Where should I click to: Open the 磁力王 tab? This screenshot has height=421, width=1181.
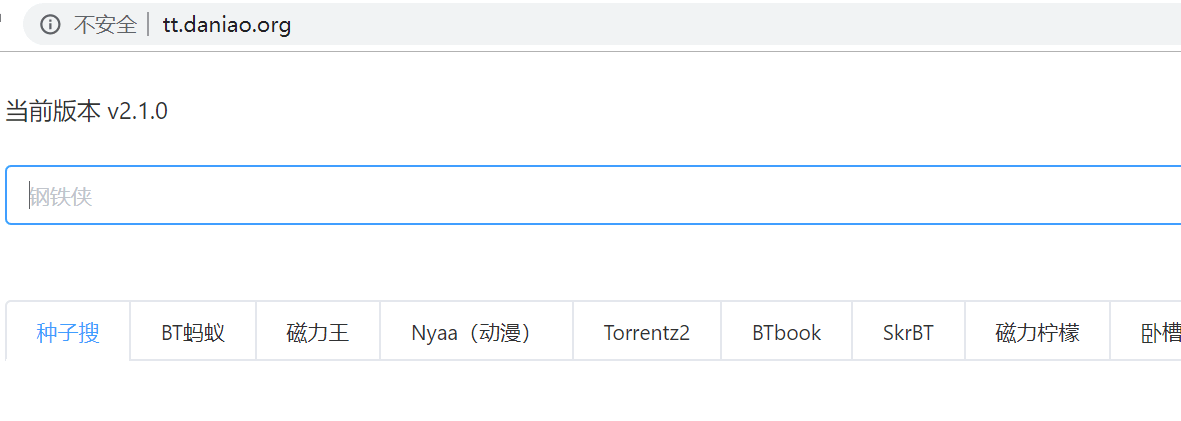pyautogui.click(x=318, y=332)
